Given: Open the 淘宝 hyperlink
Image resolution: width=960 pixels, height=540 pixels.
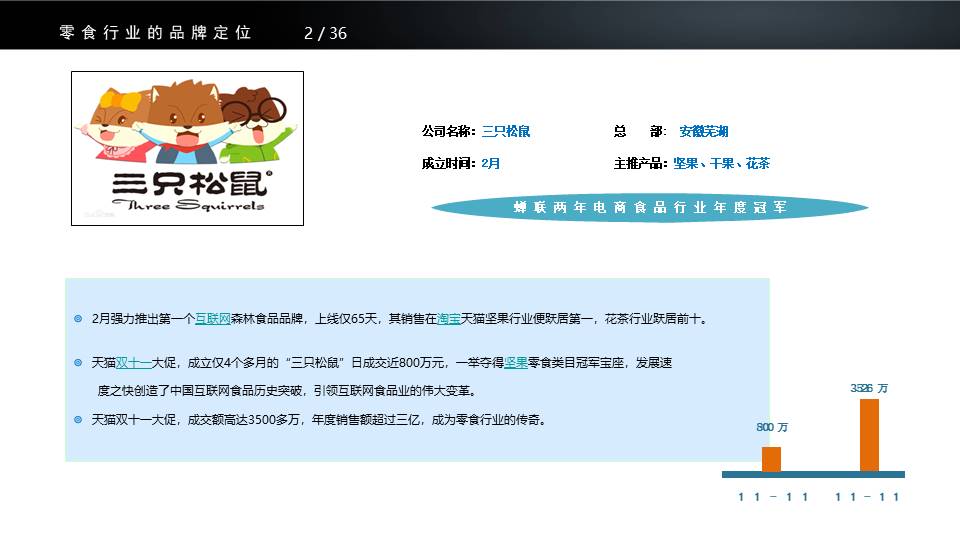Looking at the screenshot, I should [x=449, y=318].
